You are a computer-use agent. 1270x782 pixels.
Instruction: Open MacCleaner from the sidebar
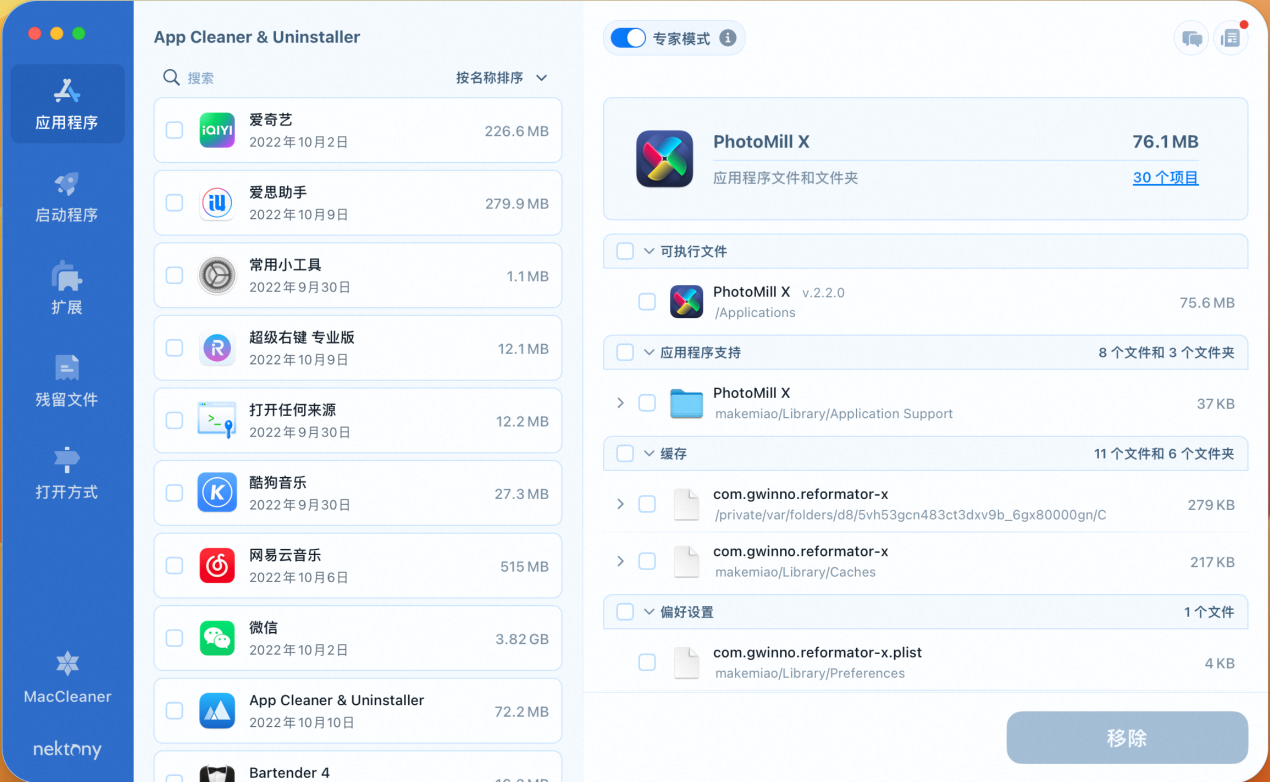click(67, 677)
